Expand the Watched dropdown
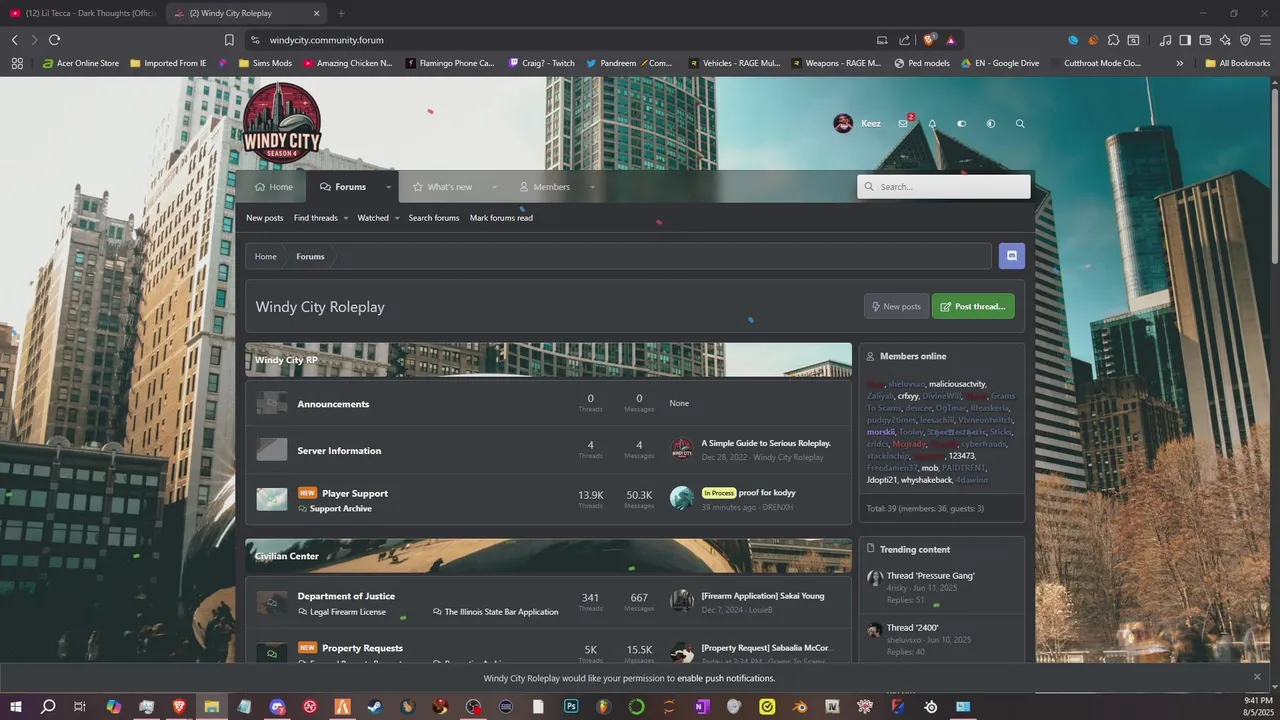The width and height of the screenshot is (1280, 720). pos(397,218)
